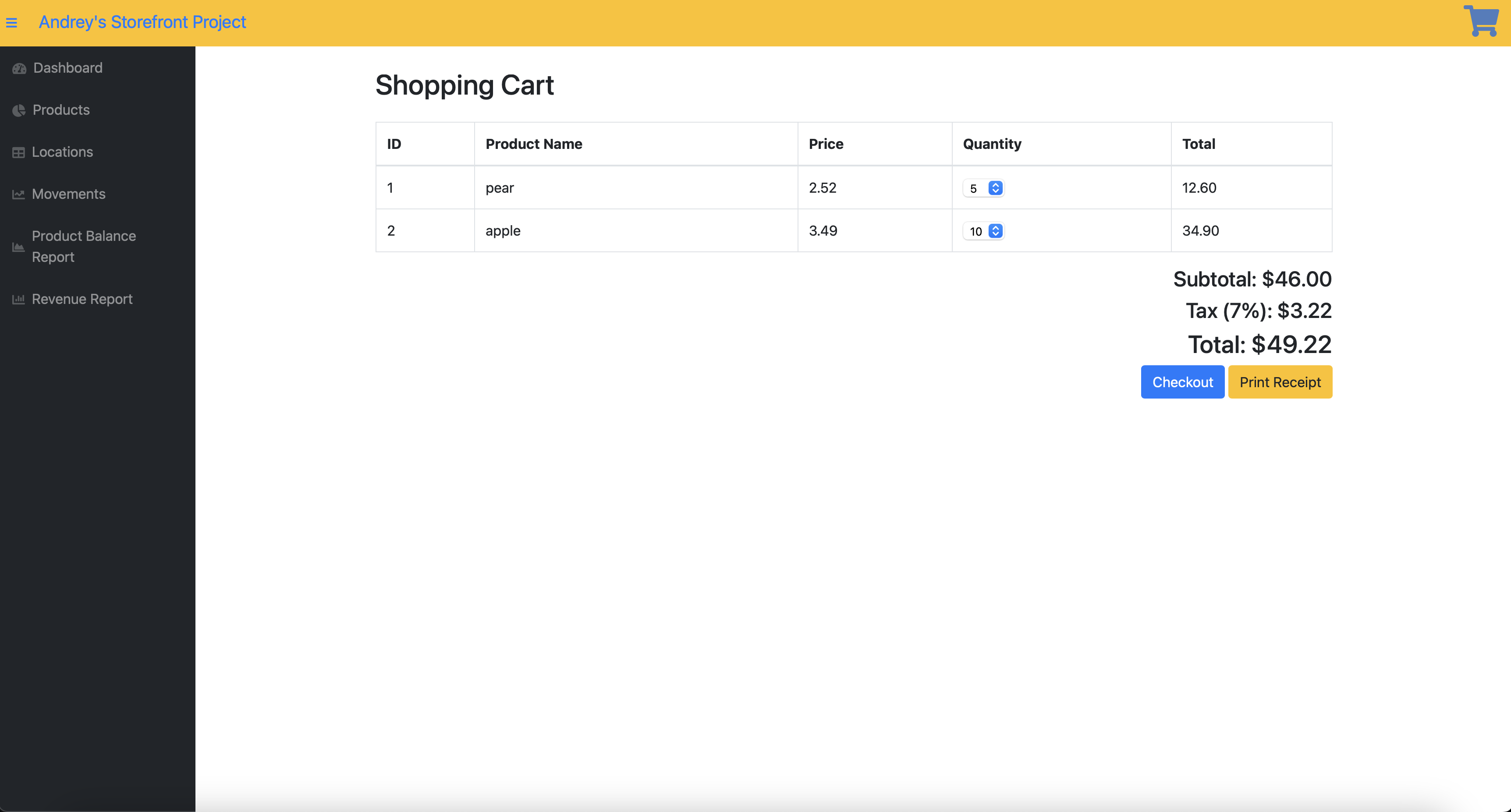The height and width of the screenshot is (812, 1511).
Task: Select the Locations sidebar link
Action: [x=62, y=152]
